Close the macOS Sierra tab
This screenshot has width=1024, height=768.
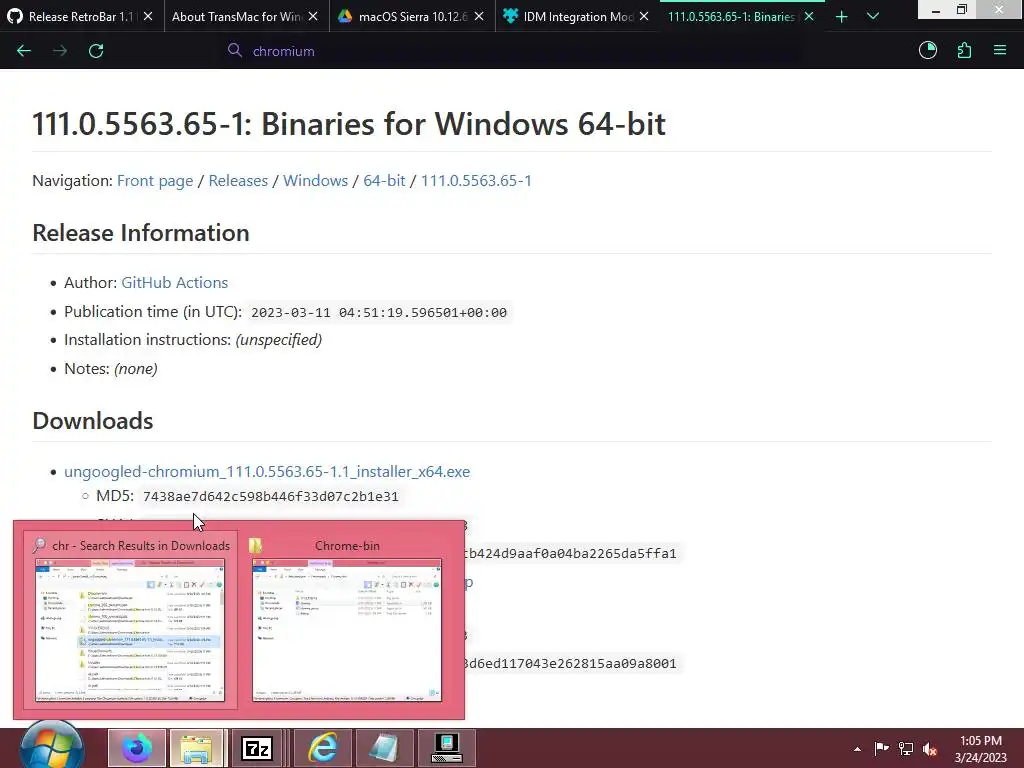pyautogui.click(x=479, y=16)
